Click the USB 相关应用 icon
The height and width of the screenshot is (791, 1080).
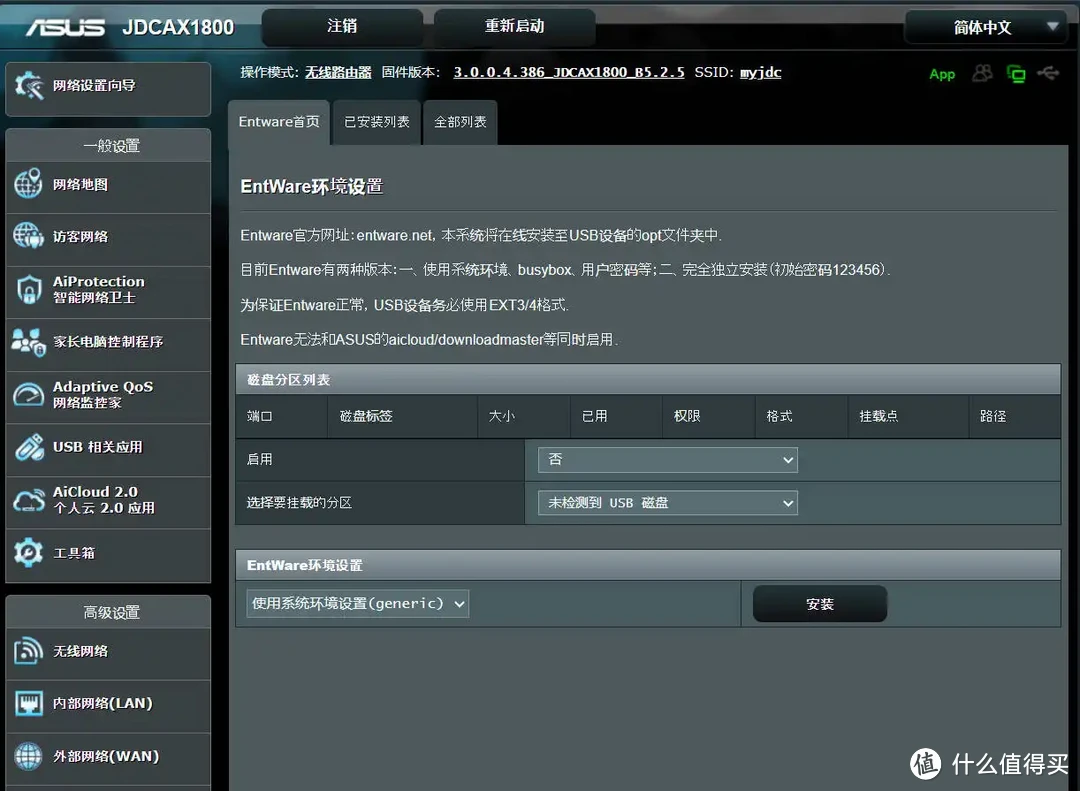pos(30,447)
